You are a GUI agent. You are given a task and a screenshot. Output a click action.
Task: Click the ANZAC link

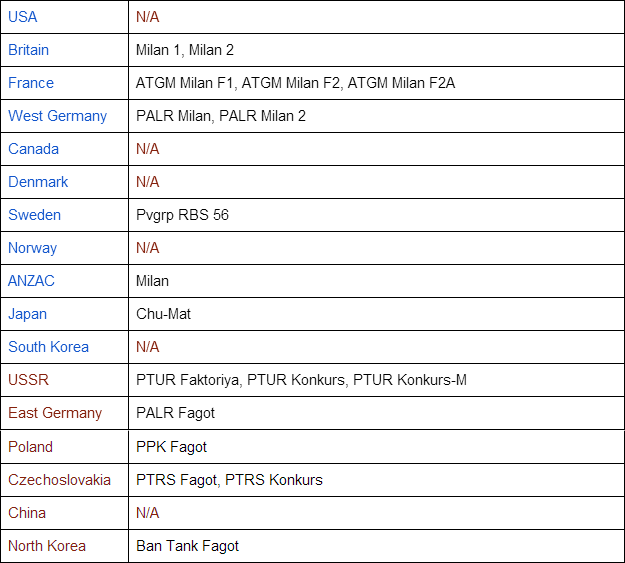(31, 281)
